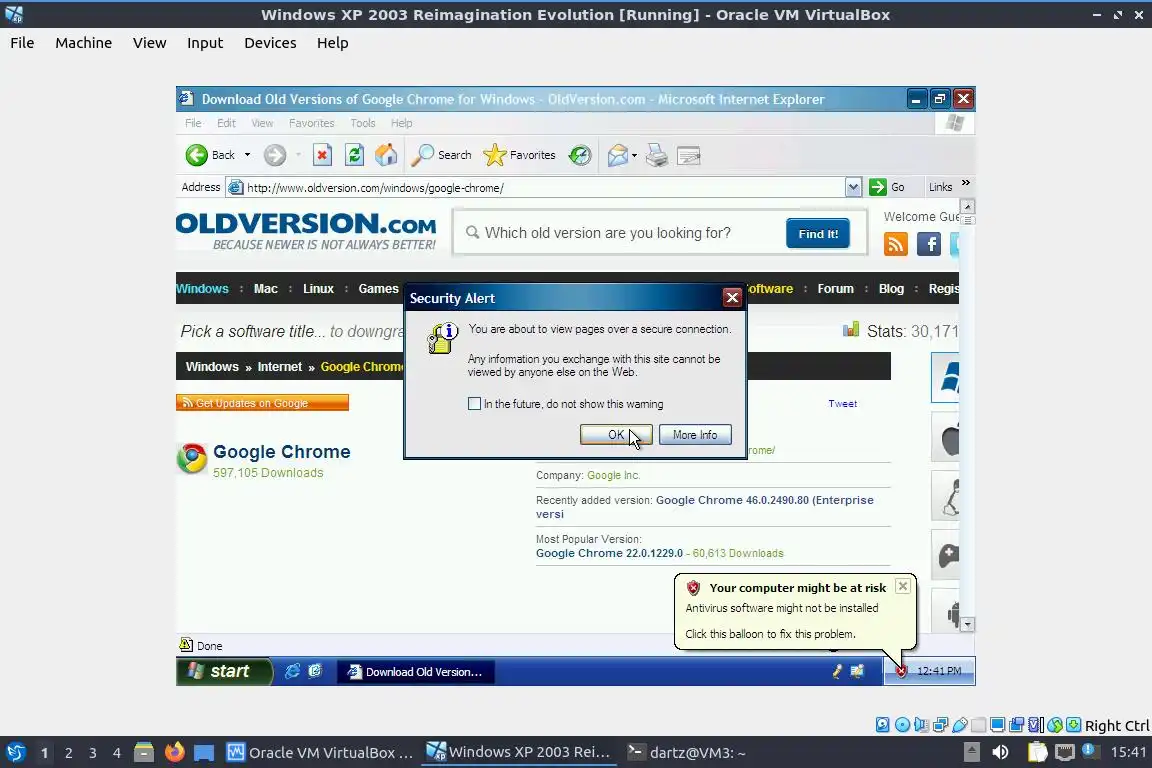Open the host file manager drawer icon
The height and width of the screenshot is (768, 1152).
coord(144,753)
